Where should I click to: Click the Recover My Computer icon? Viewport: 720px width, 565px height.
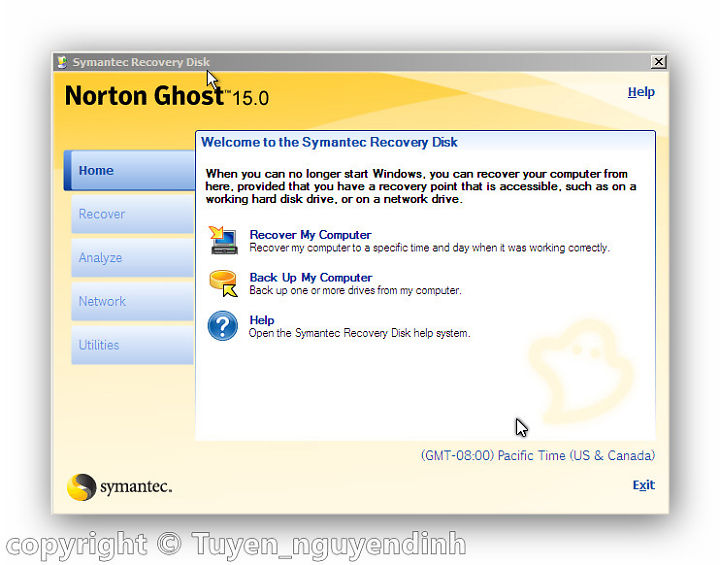224,240
